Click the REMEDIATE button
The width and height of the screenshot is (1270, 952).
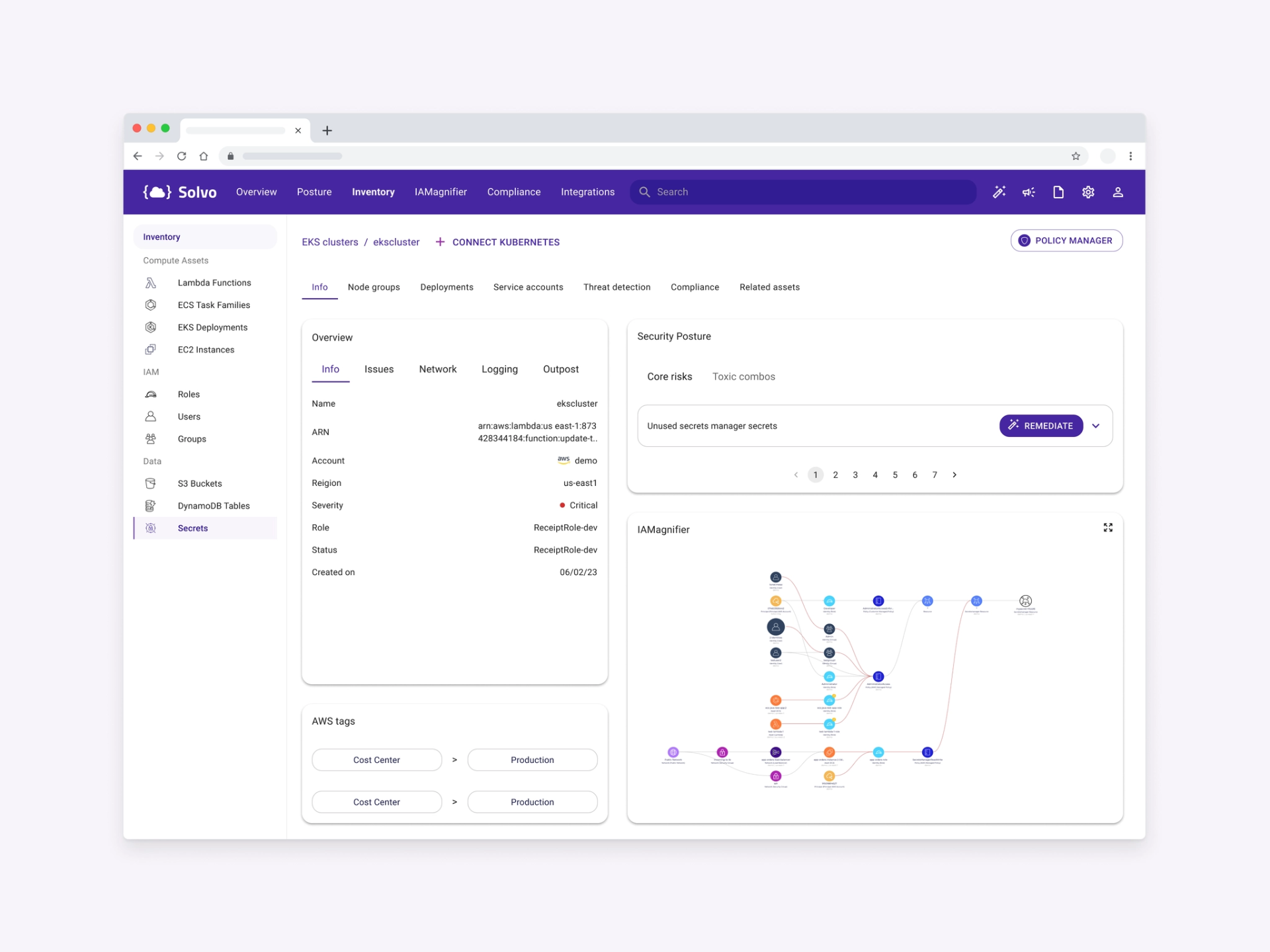1040,426
